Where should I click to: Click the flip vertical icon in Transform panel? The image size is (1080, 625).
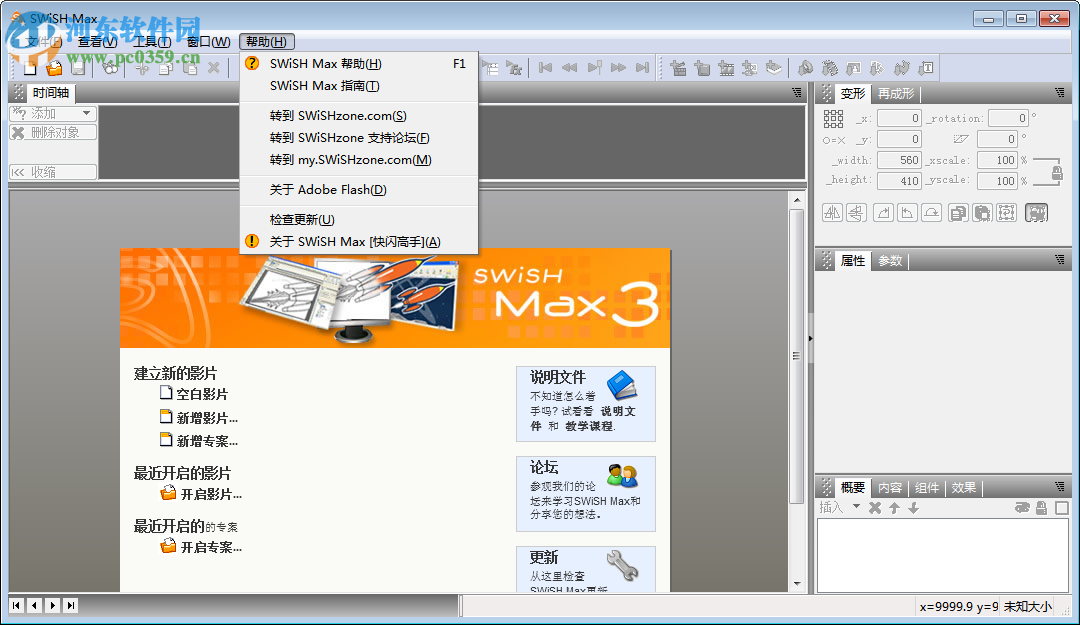point(857,212)
